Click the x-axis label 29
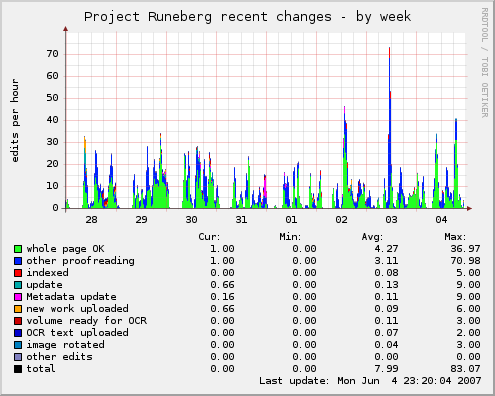Image resolution: width=495 pixels, height=396 pixels. pos(141,220)
